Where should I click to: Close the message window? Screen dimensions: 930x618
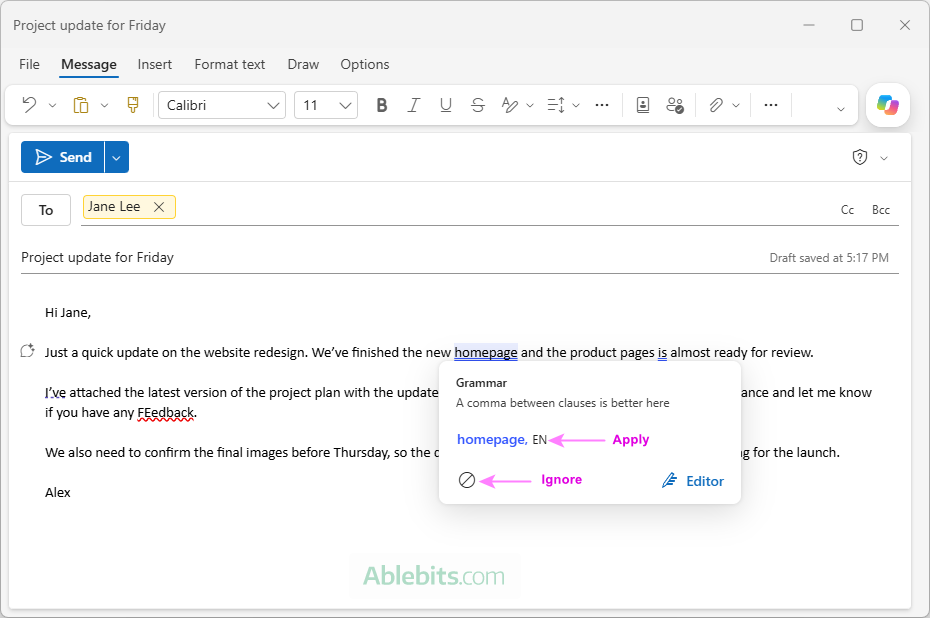[904, 25]
